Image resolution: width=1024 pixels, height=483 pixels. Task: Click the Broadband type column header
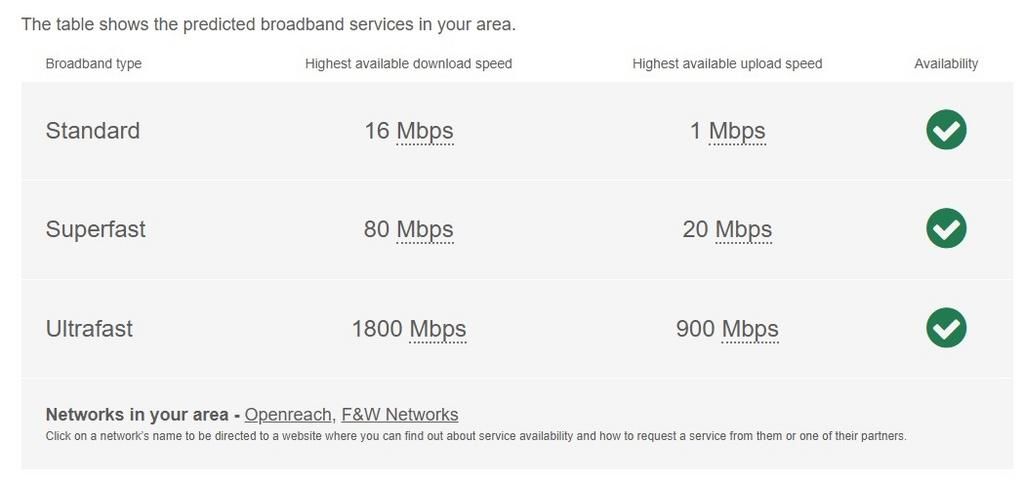[94, 64]
